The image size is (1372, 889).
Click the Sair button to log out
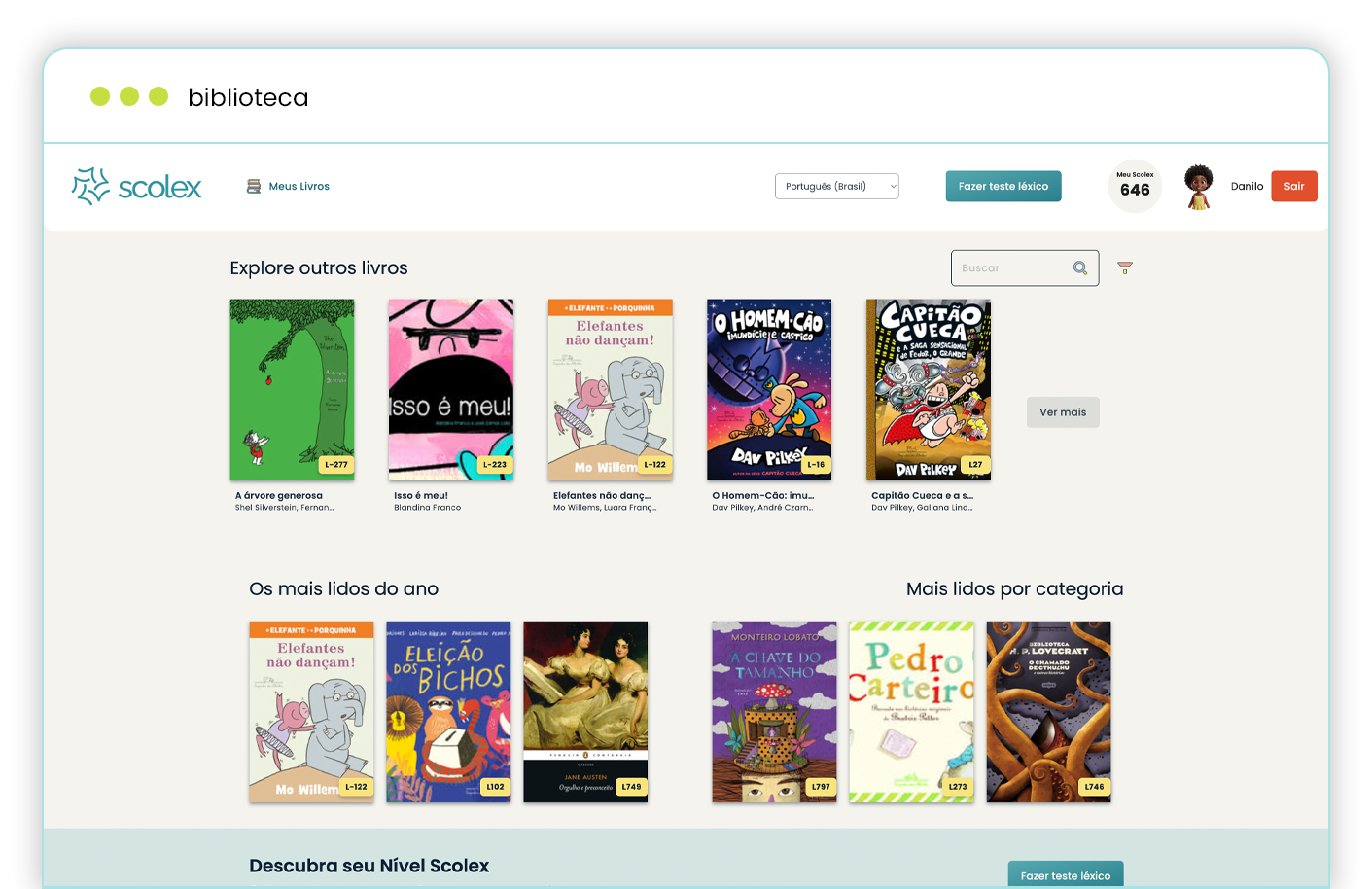click(1294, 186)
